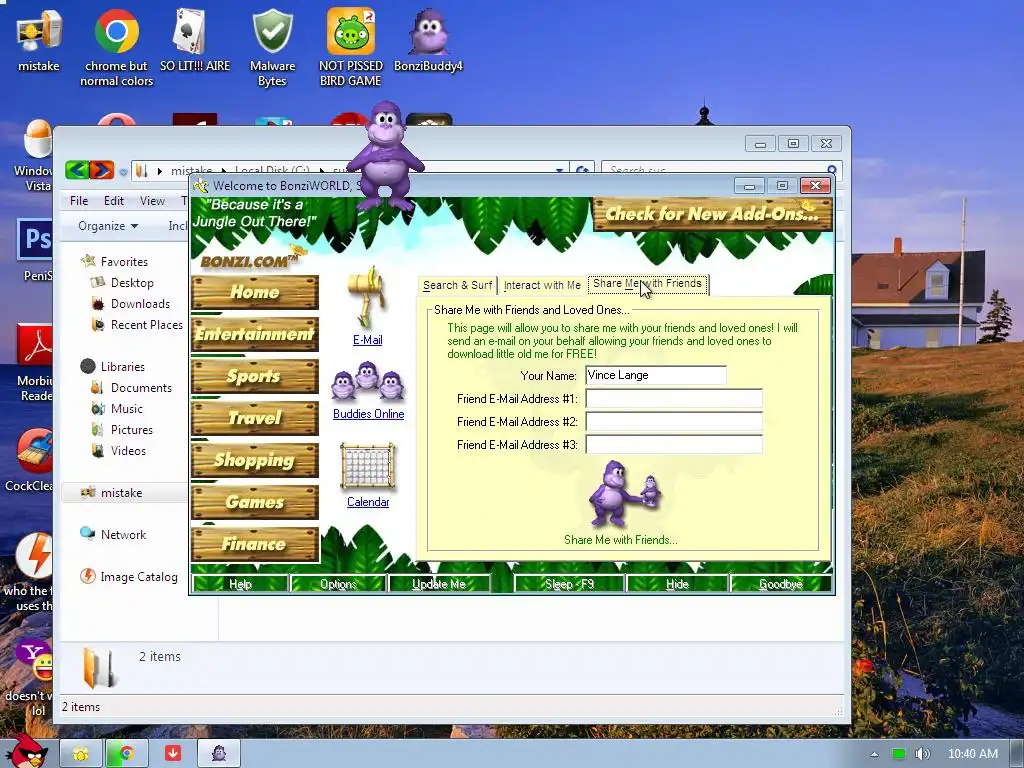Screen dimensions: 1024x768
Task: Click the Goodbye button
Action: pos(781,584)
